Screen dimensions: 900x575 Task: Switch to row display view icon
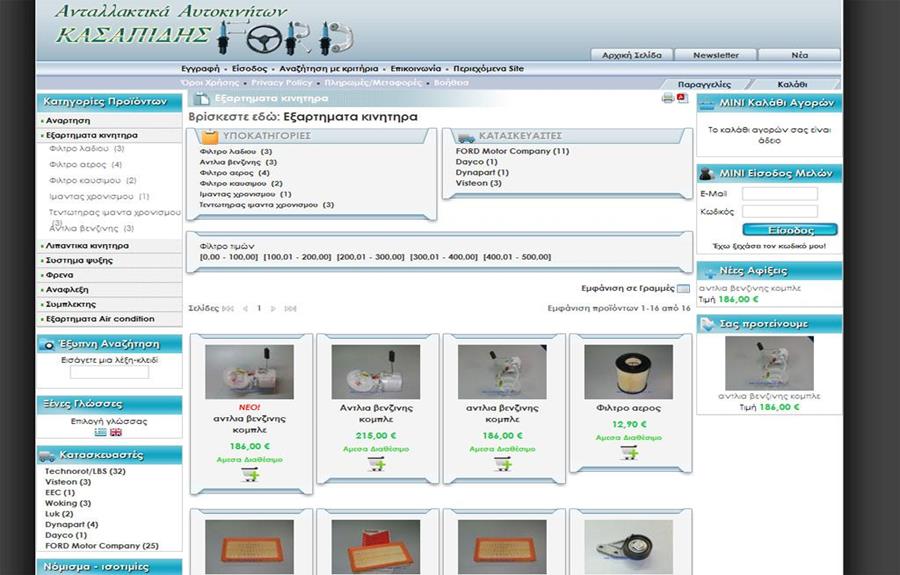683,288
